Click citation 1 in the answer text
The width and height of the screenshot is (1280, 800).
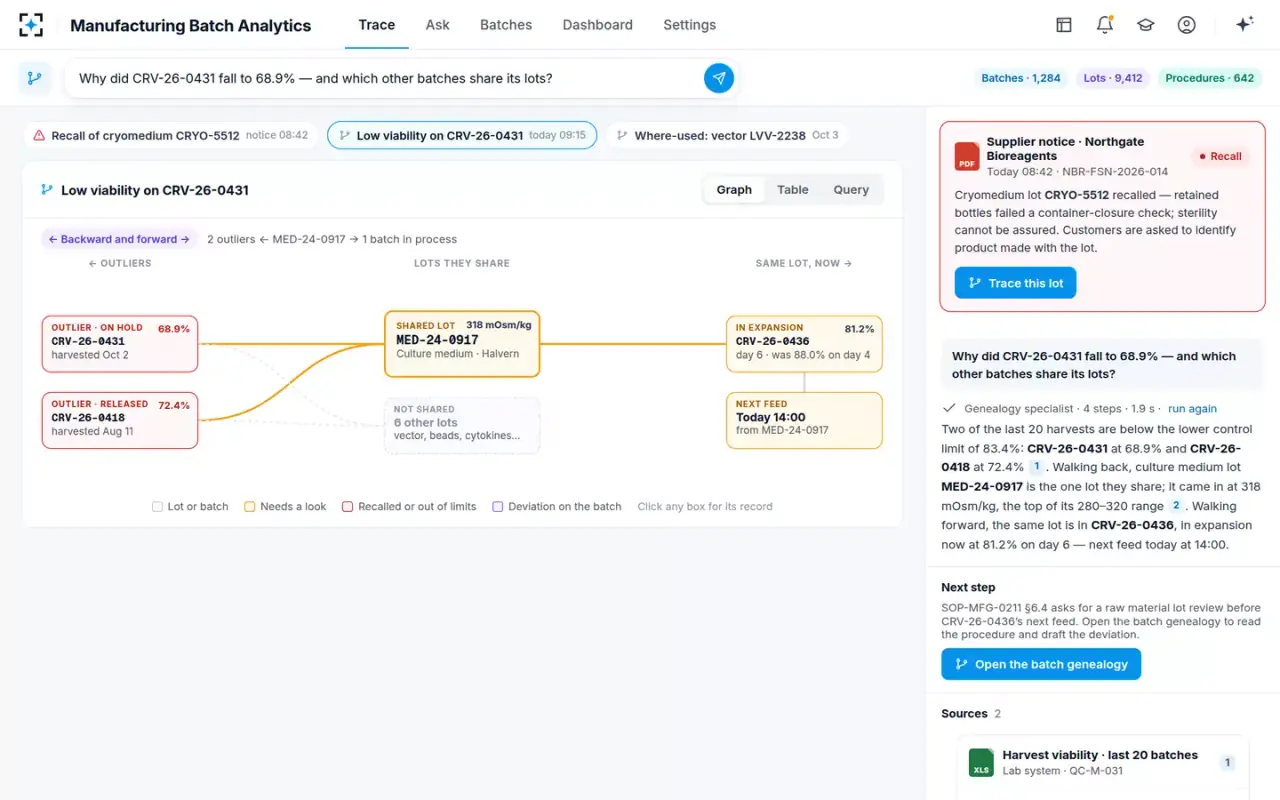click(1036, 467)
